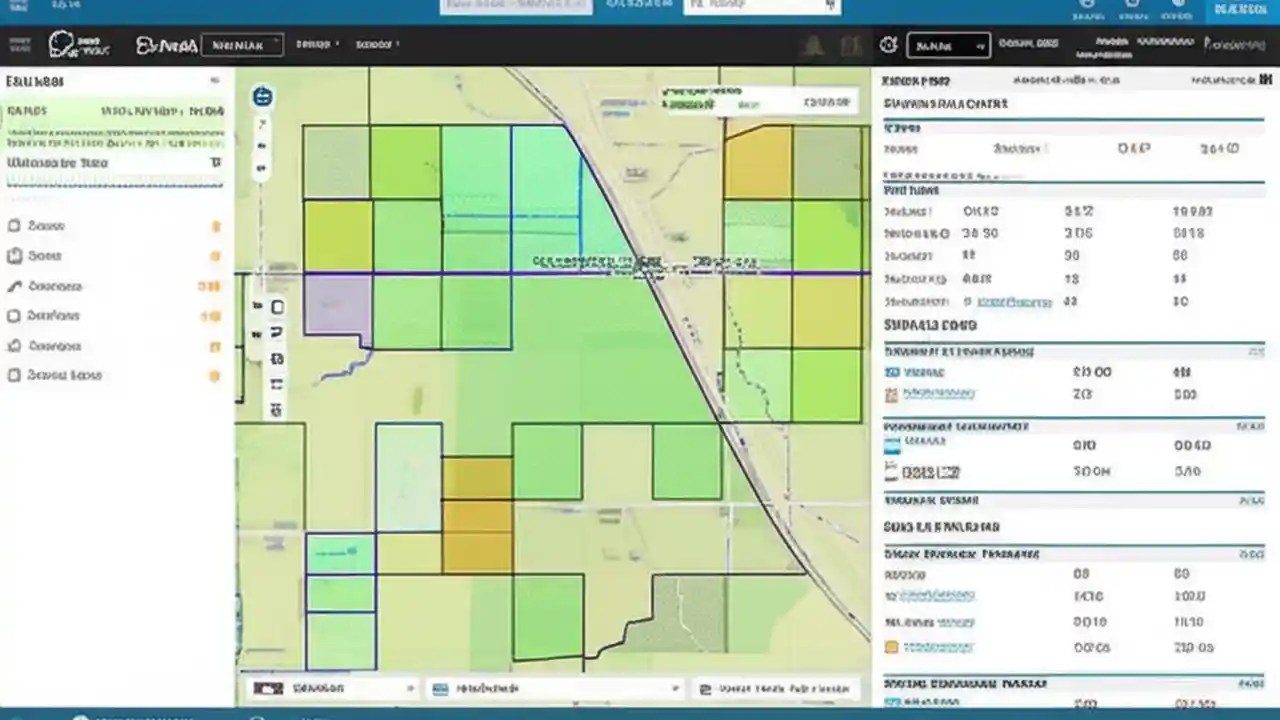Click the yellow color swatch beside the panel row

[891, 646]
